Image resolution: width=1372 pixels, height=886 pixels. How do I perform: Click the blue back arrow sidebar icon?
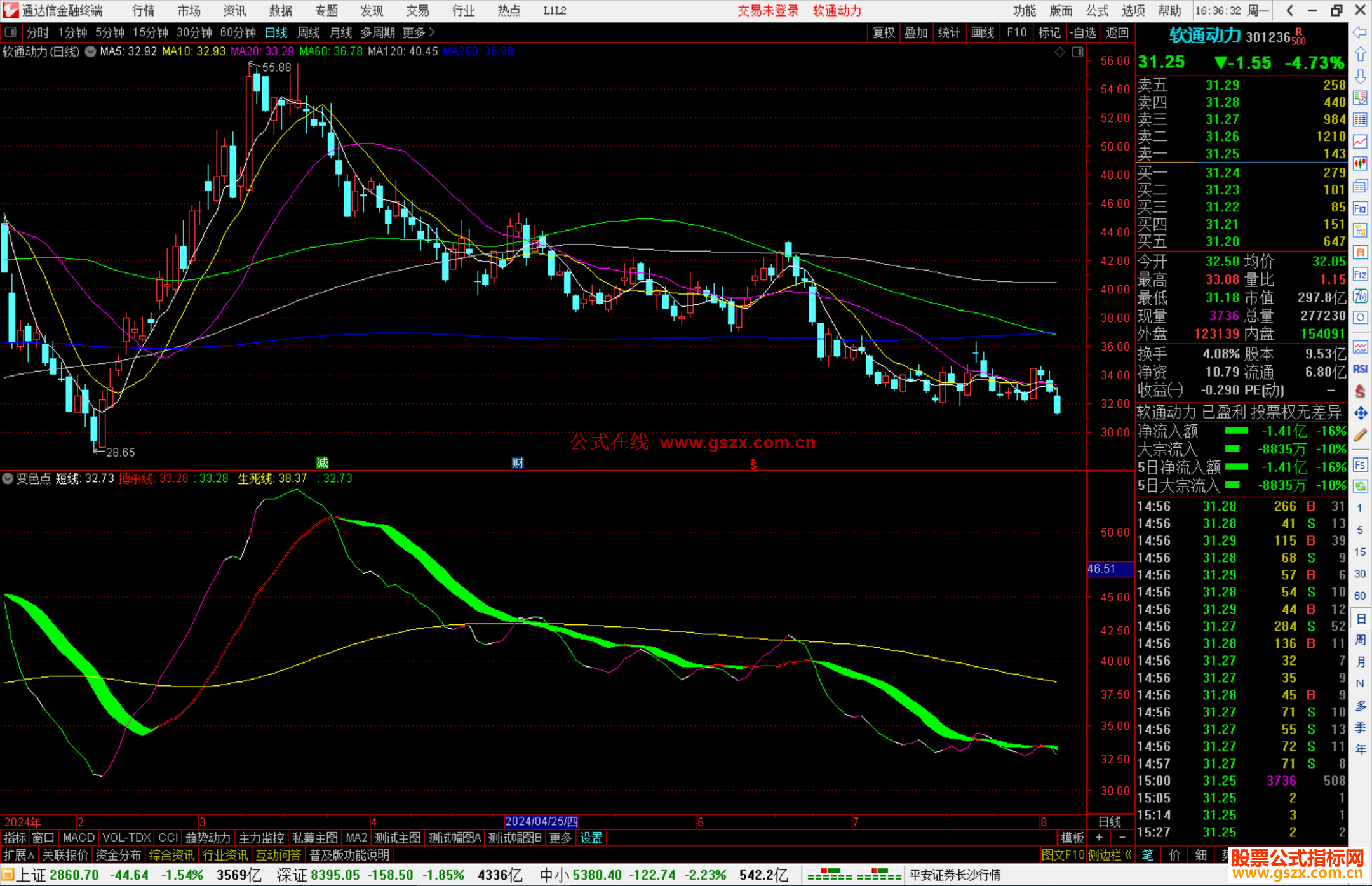pos(1360,32)
